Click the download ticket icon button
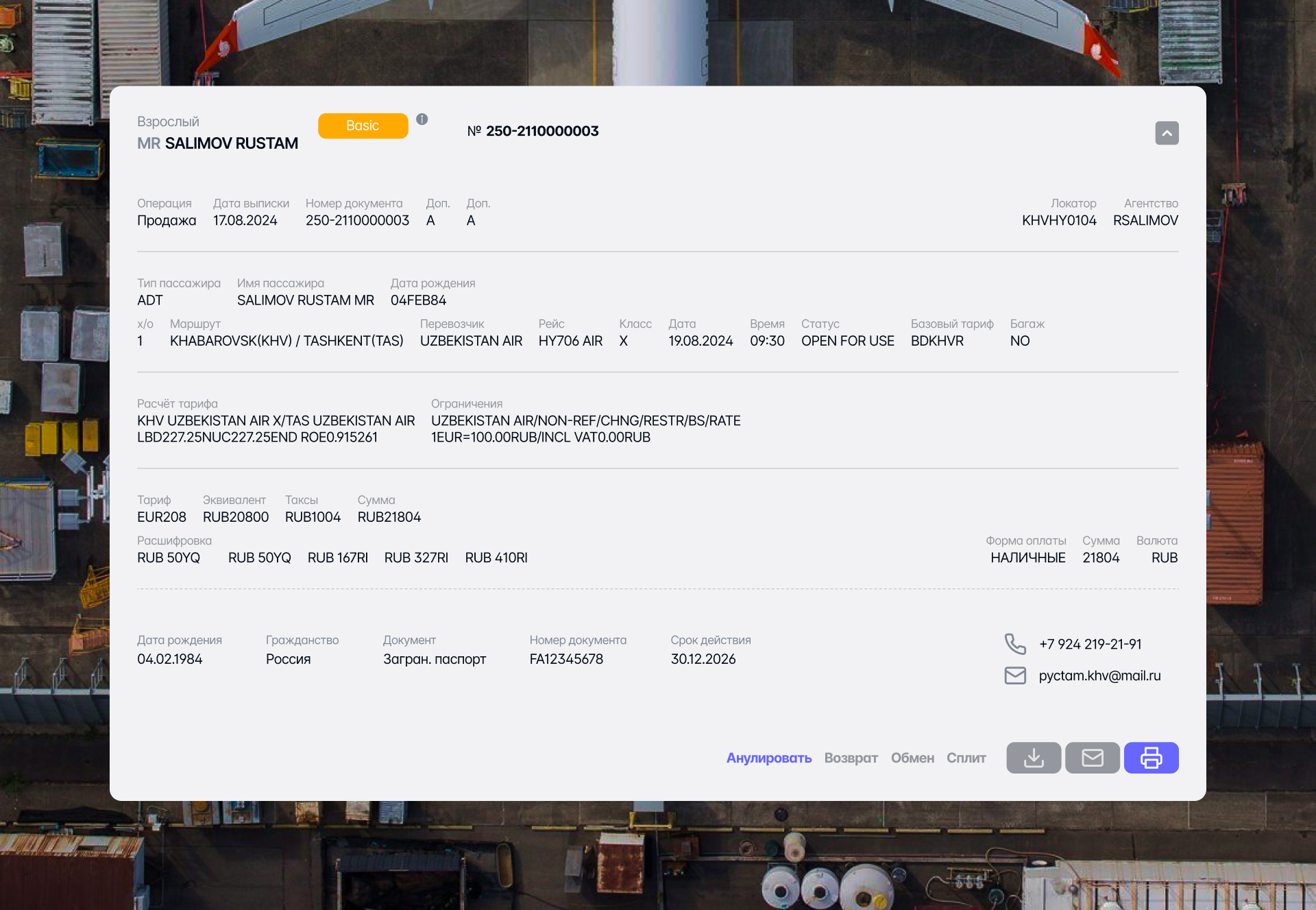This screenshot has width=1316, height=910. coord(1034,758)
